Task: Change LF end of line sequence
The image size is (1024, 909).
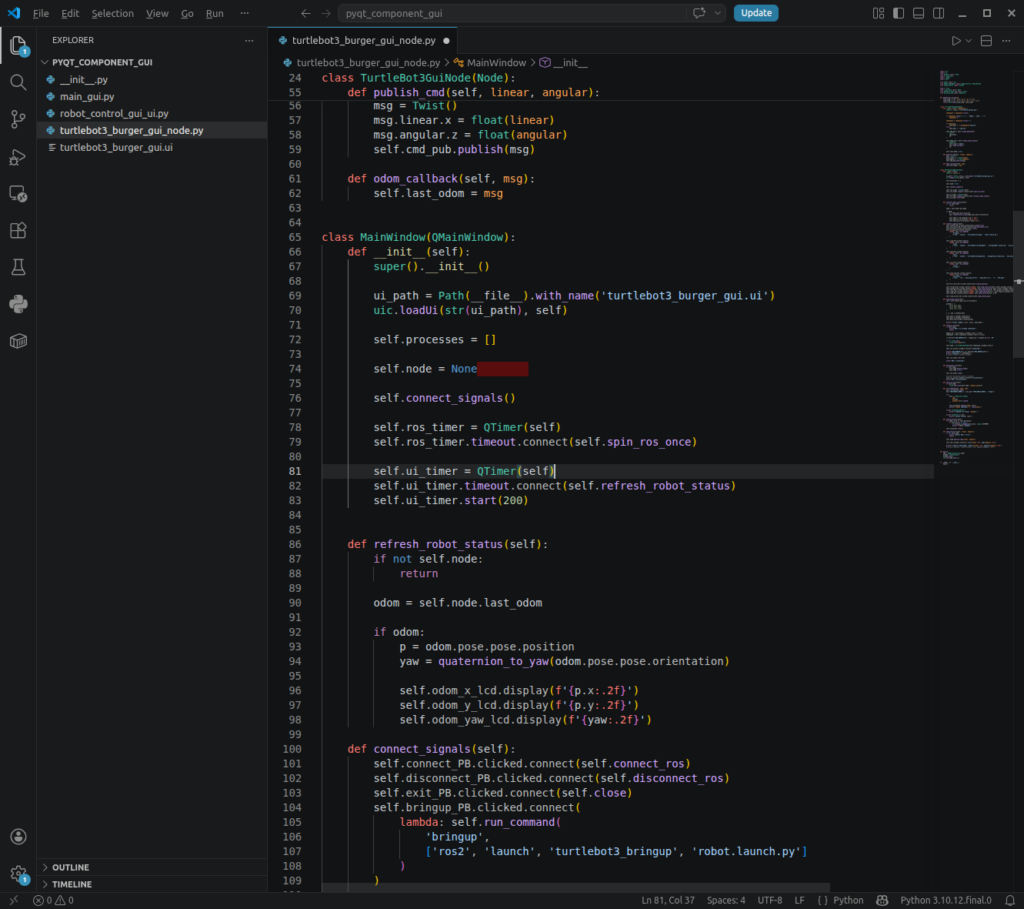Action: tap(799, 901)
